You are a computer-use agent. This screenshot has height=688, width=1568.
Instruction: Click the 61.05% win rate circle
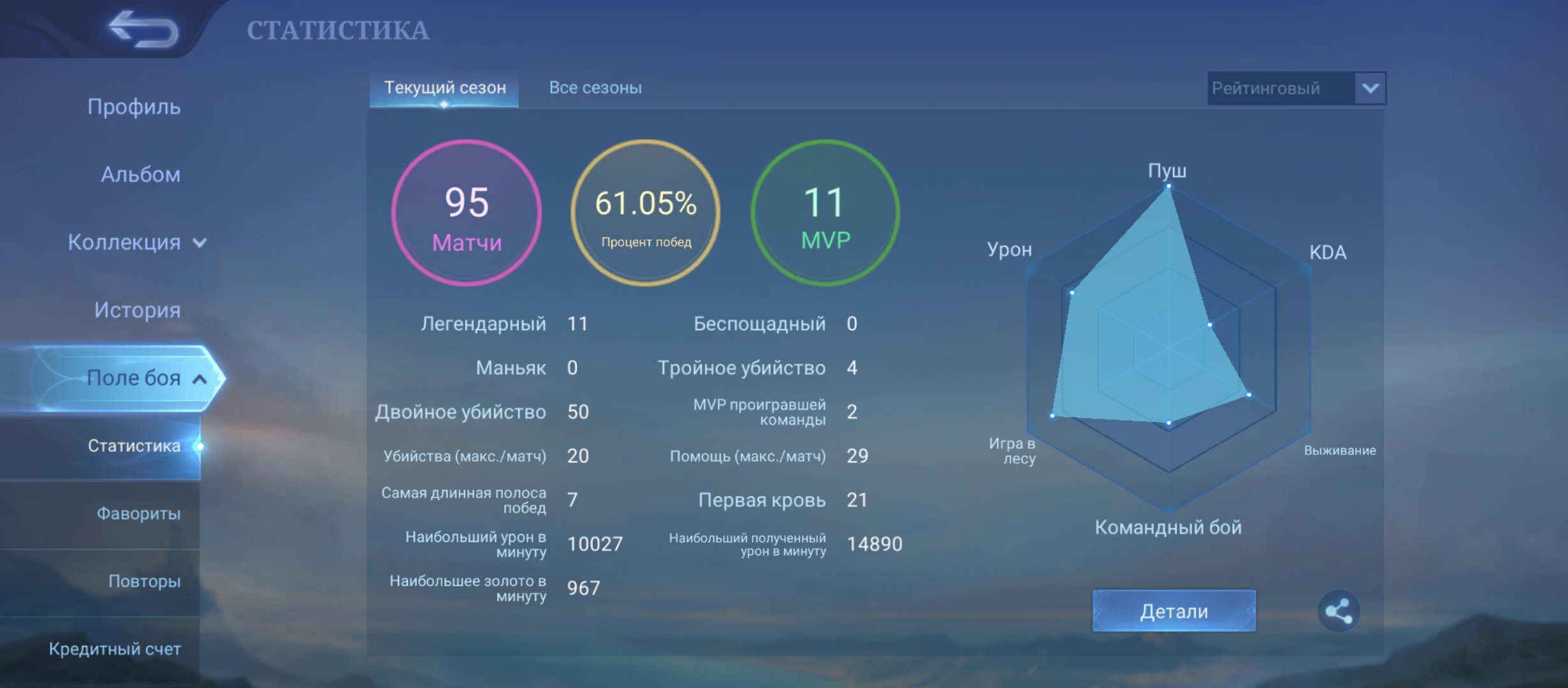coord(646,213)
